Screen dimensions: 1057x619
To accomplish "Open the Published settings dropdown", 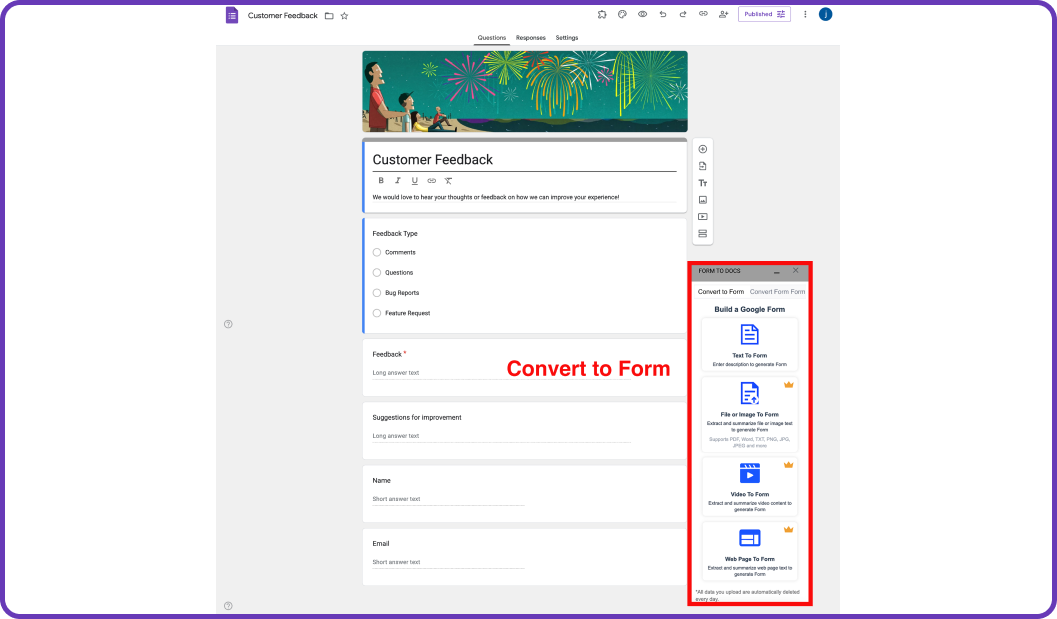I will pyautogui.click(x=783, y=14).
